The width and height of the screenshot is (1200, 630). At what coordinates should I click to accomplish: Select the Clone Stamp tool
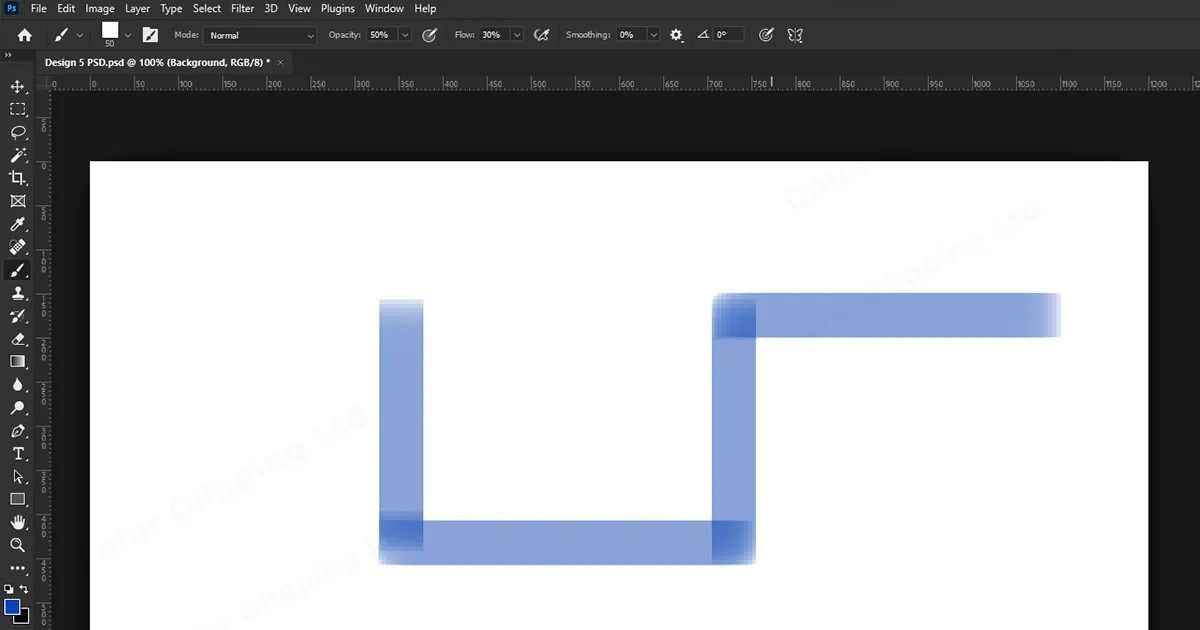[17, 293]
